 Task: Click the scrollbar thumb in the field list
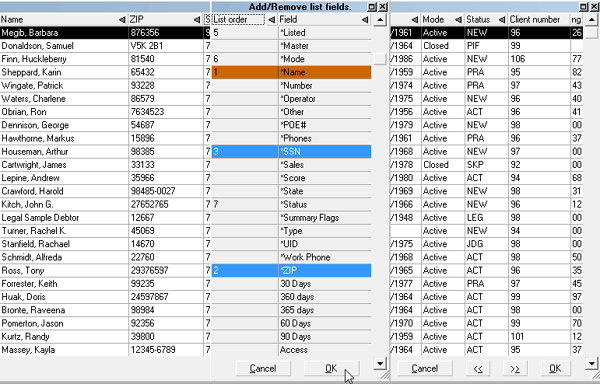[380, 59]
